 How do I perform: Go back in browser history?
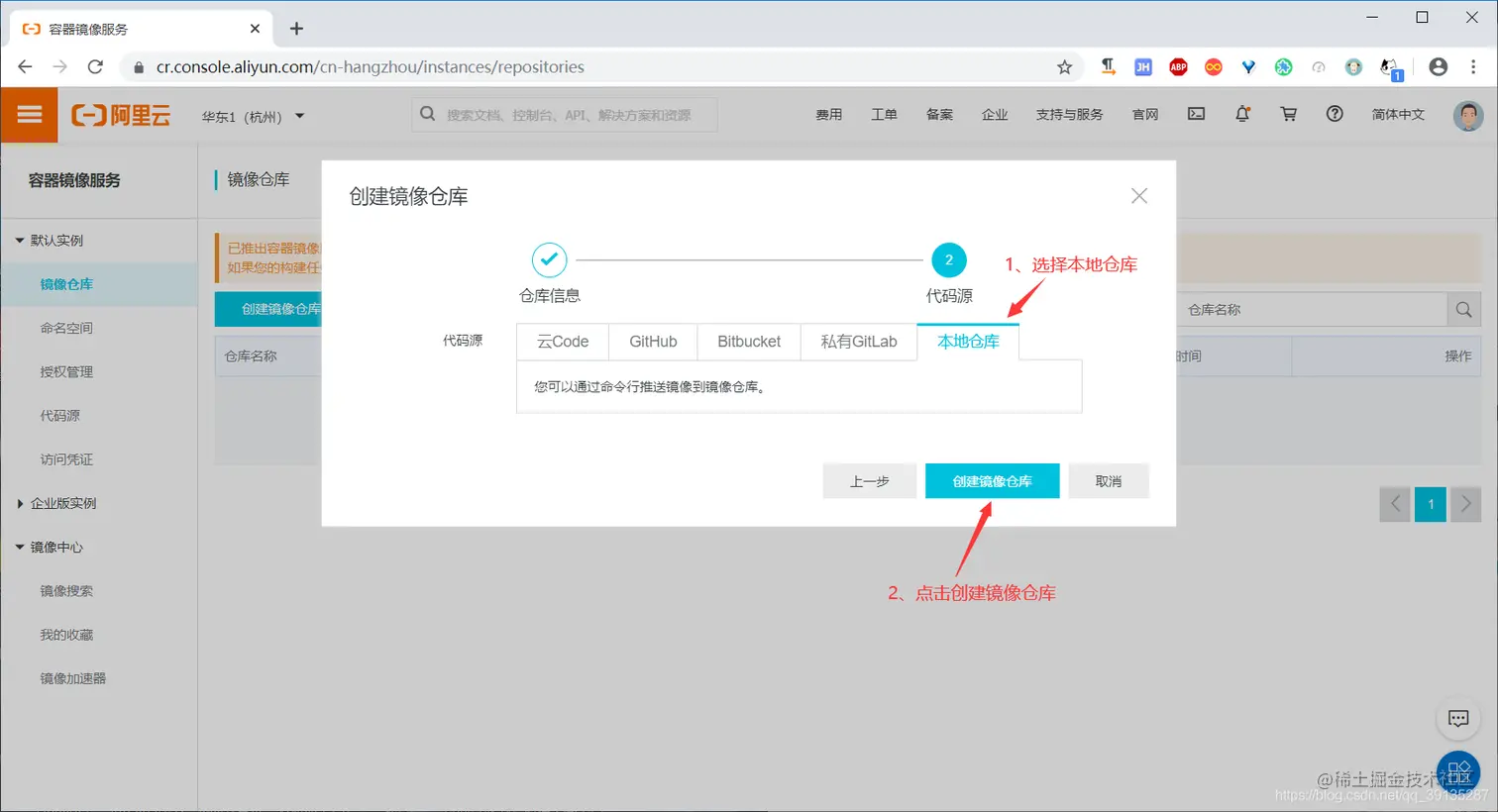point(26,67)
